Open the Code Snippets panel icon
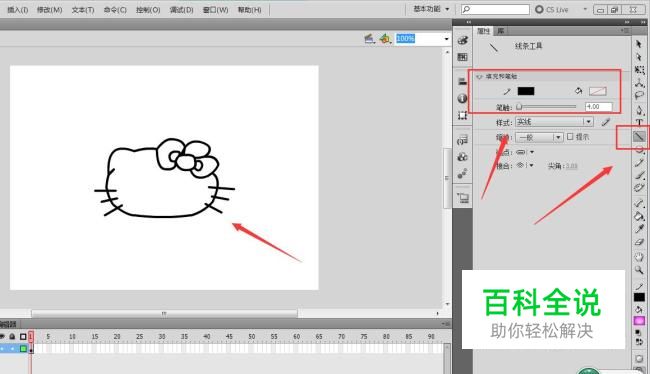The width and height of the screenshot is (650, 374). click(x=463, y=140)
